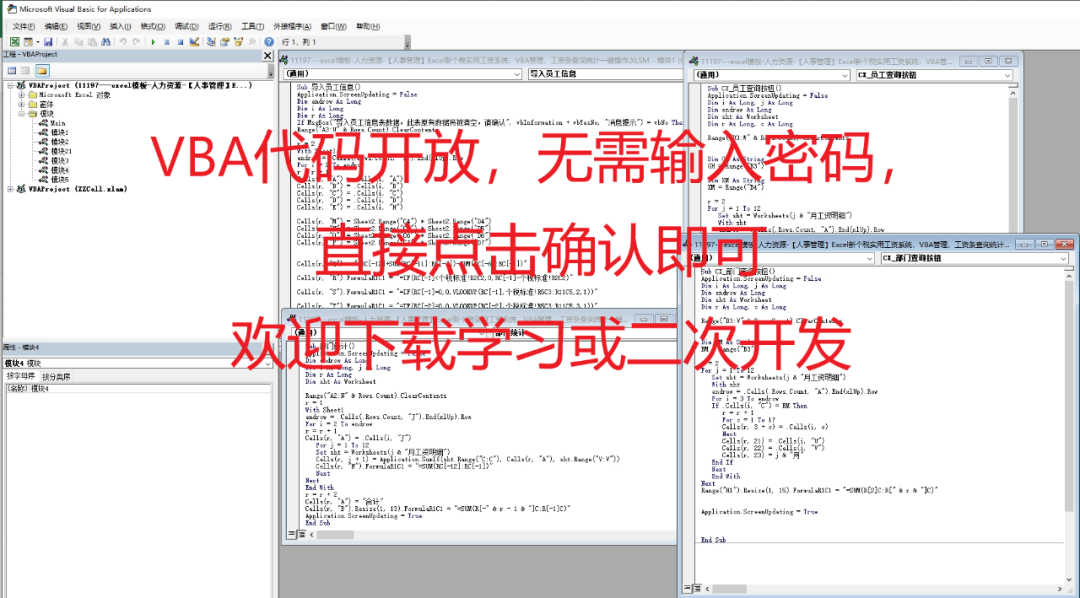Click the View Microsoft Excel toolbar icon
Image resolution: width=1080 pixels, height=598 pixels.
click(x=14, y=42)
